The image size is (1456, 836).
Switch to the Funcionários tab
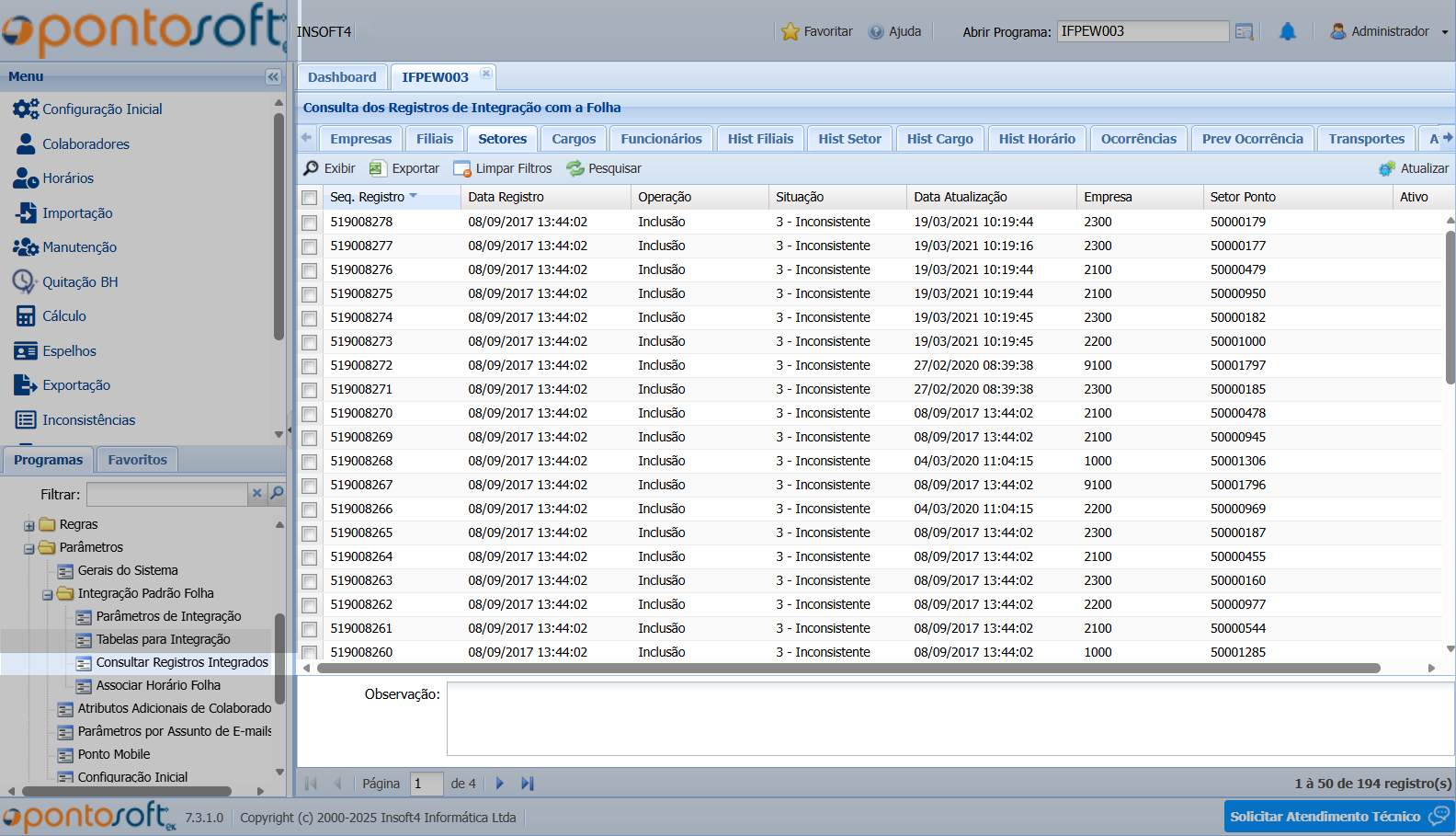[x=661, y=139]
